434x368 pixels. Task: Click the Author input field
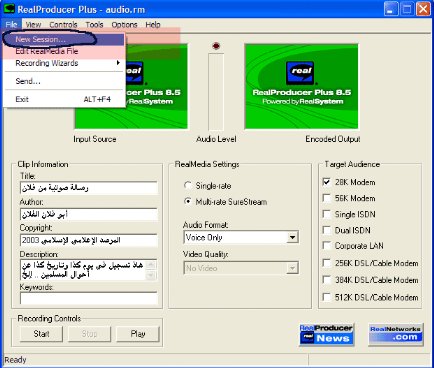(x=89, y=214)
